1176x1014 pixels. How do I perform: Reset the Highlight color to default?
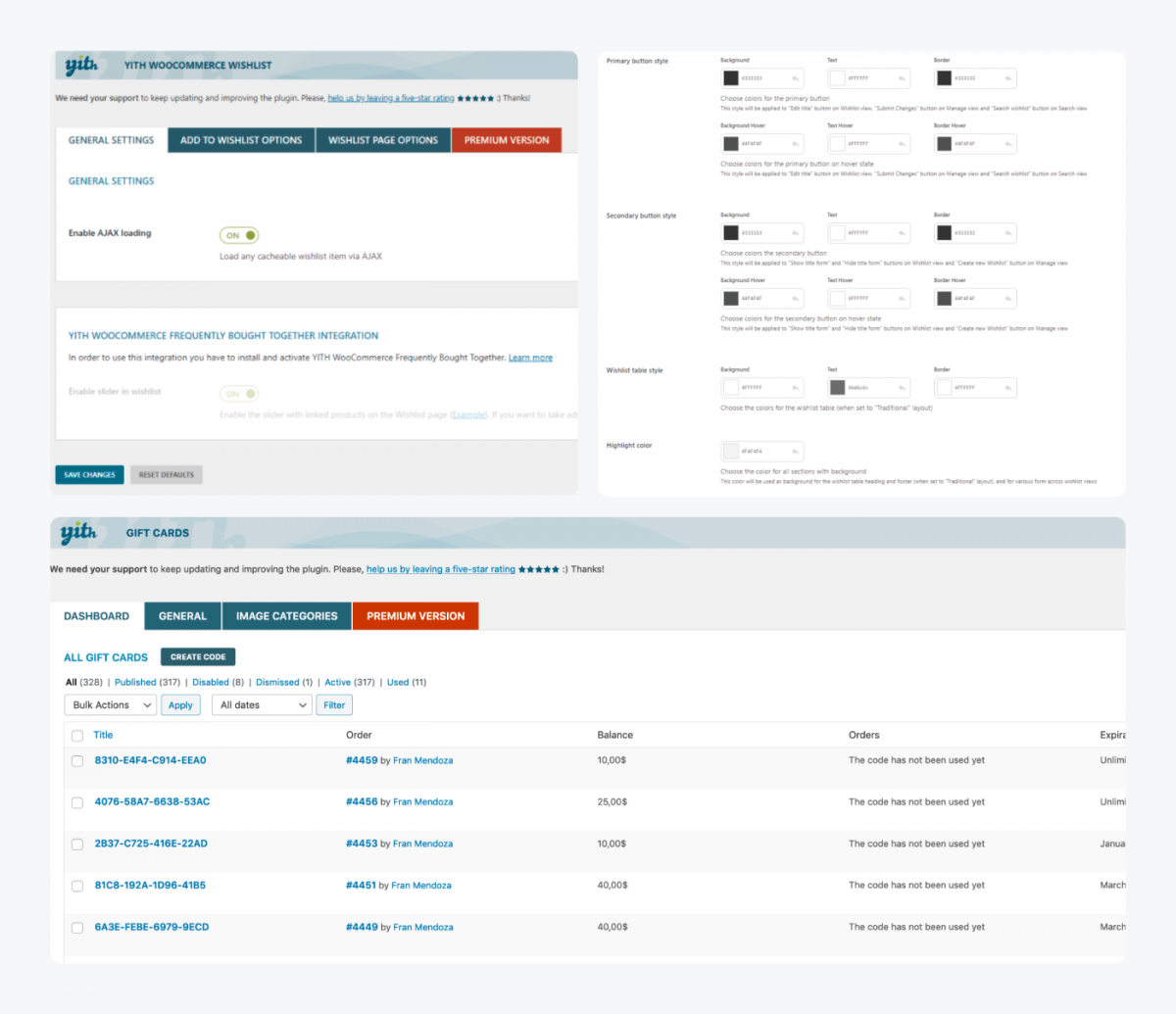(797, 452)
